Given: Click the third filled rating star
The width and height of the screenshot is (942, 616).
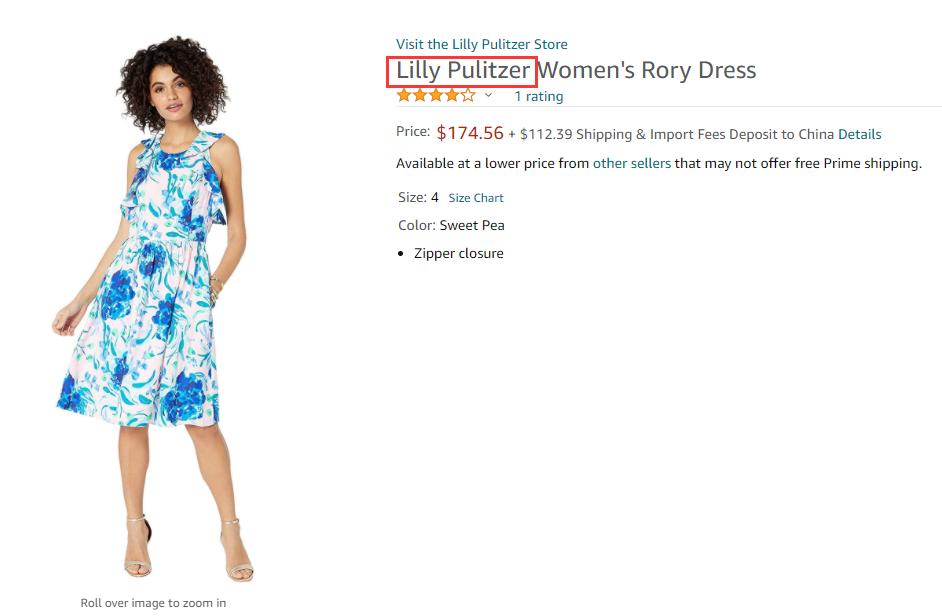Looking at the screenshot, I should pos(436,96).
